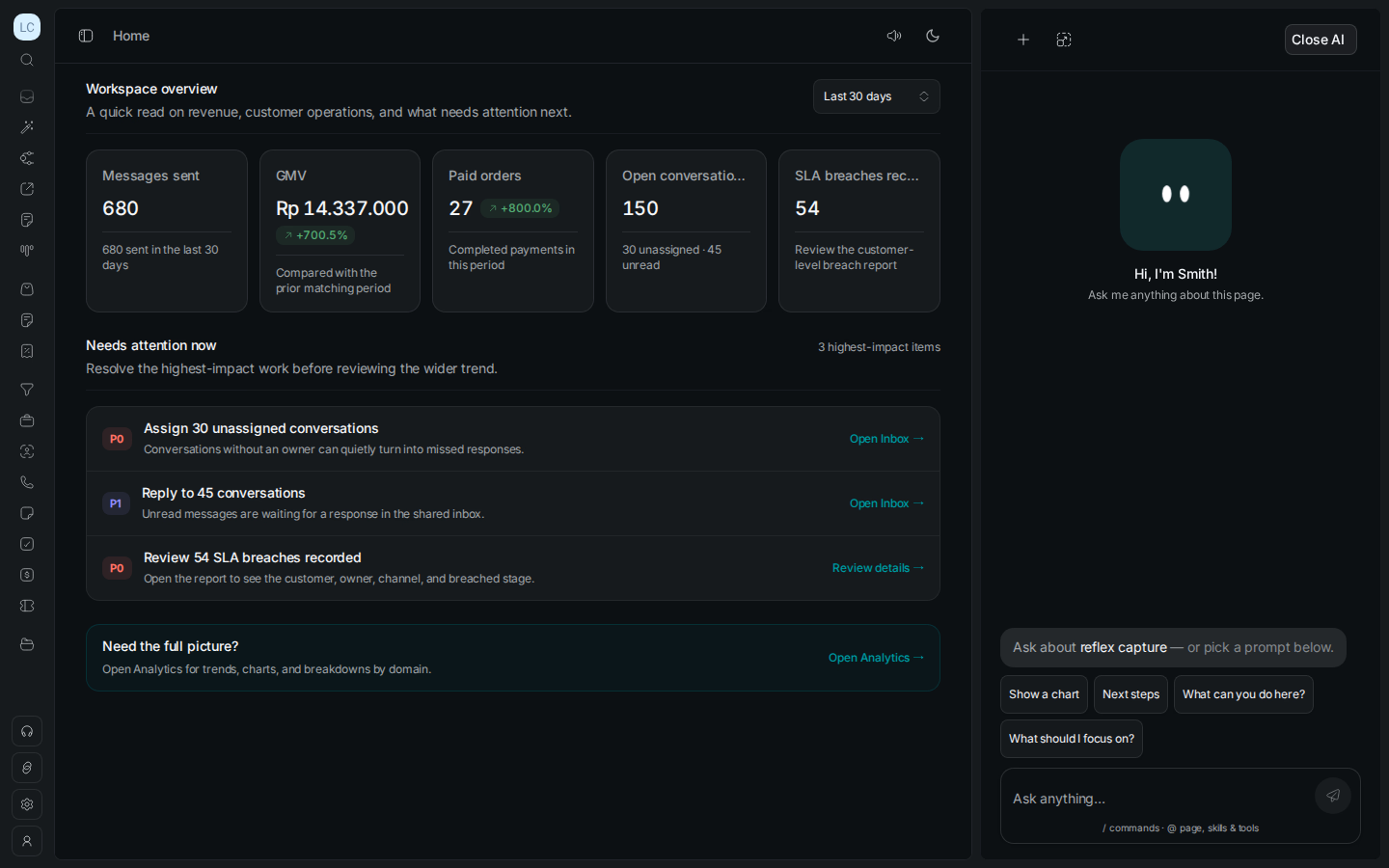Focus the Ask anything input field
The height and width of the screenshot is (868, 1389).
click(x=1157, y=799)
